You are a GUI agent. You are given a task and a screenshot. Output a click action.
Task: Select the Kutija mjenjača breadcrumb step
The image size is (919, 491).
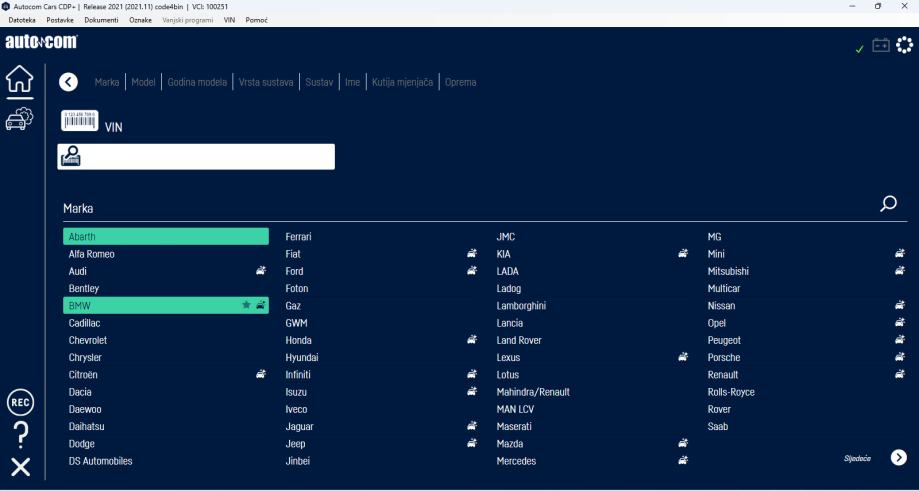click(403, 82)
